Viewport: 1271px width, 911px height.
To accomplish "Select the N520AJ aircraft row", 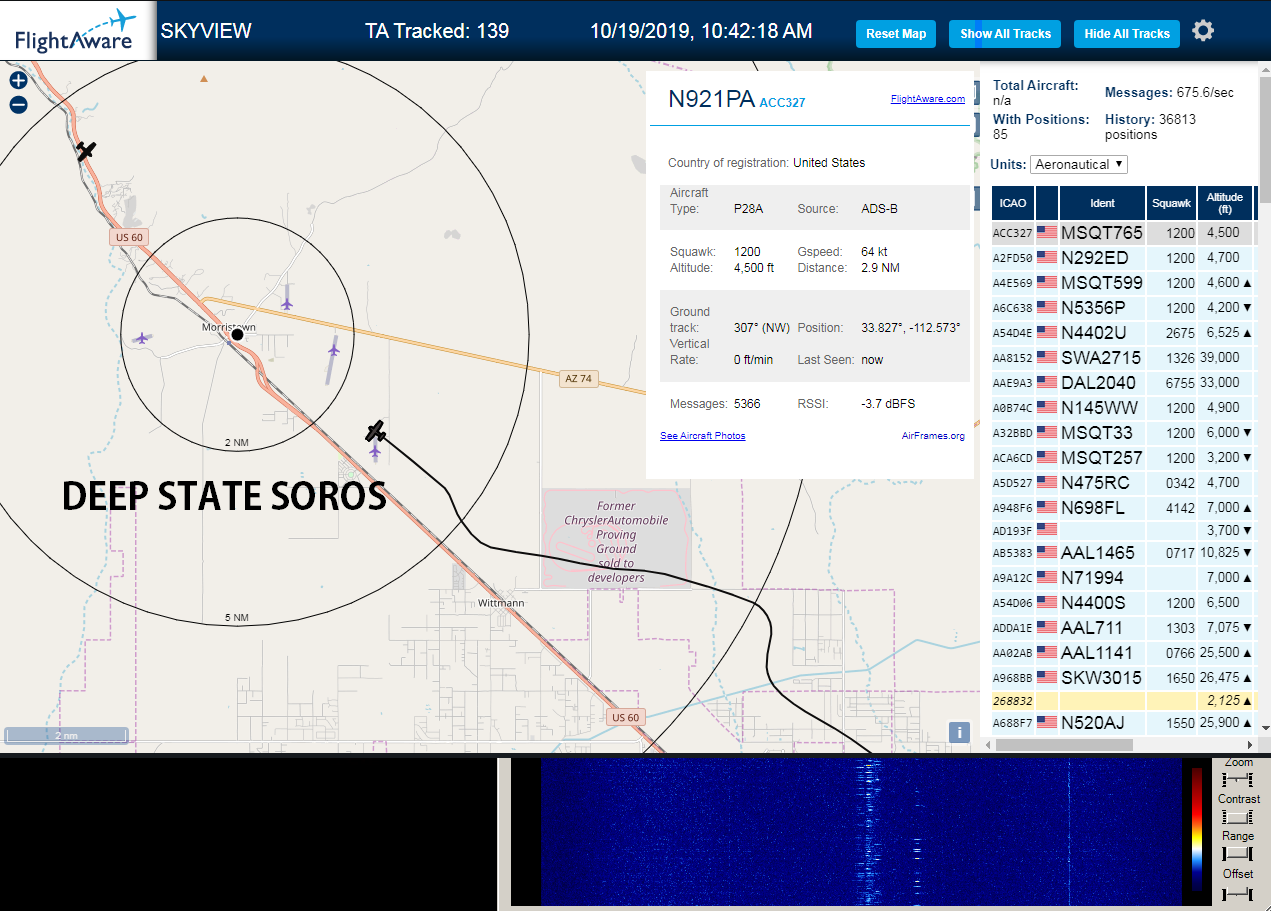I will (1122, 722).
